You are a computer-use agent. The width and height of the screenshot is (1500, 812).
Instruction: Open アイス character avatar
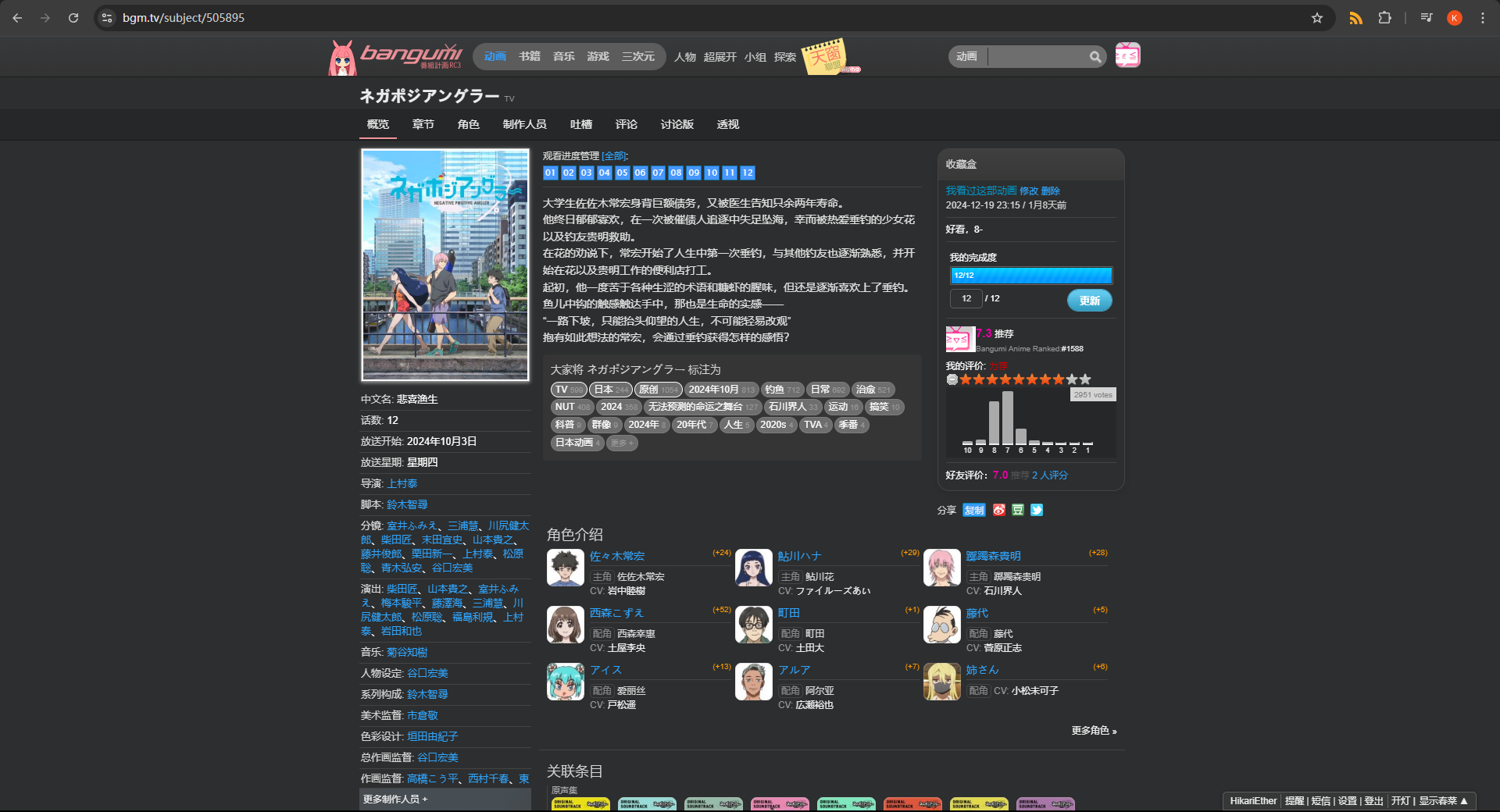coord(566,682)
